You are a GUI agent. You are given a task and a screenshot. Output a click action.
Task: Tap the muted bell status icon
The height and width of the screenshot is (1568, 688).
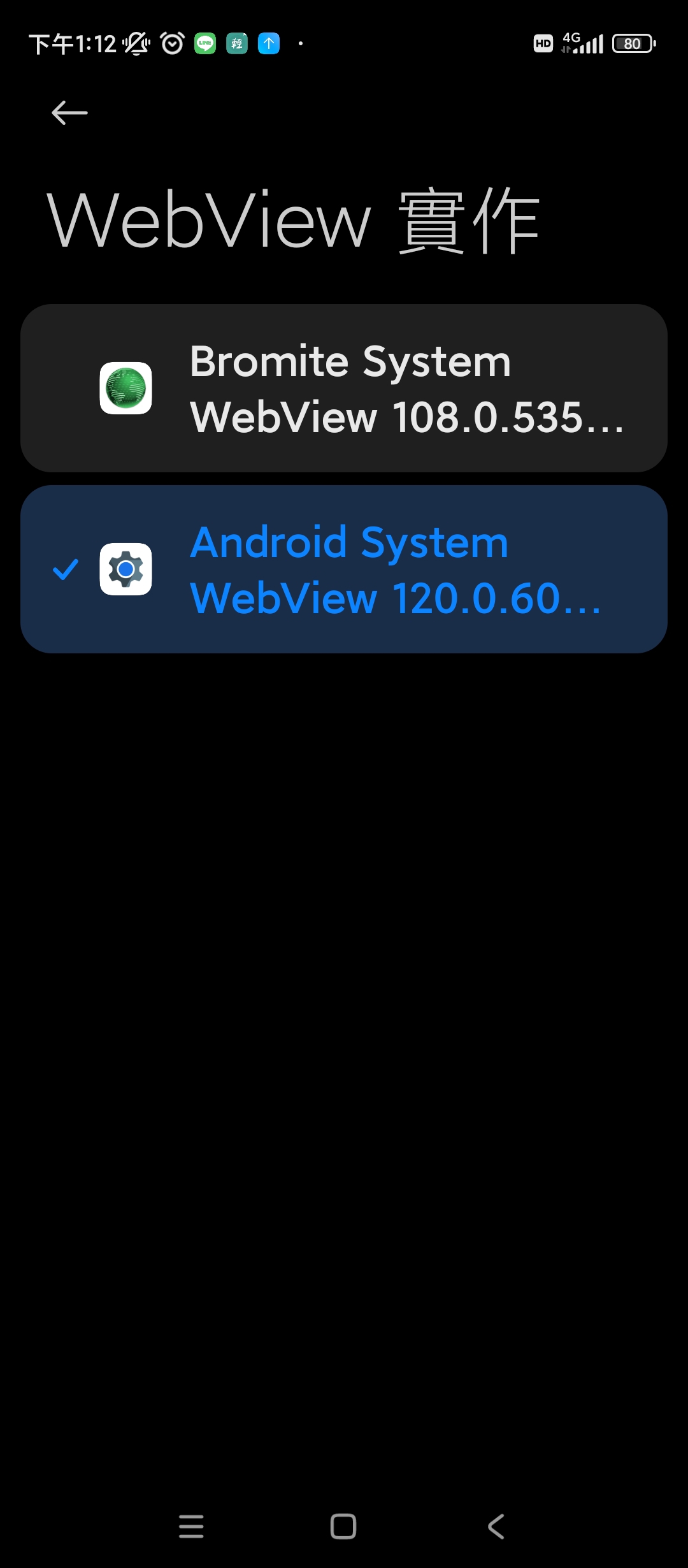pos(136,43)
